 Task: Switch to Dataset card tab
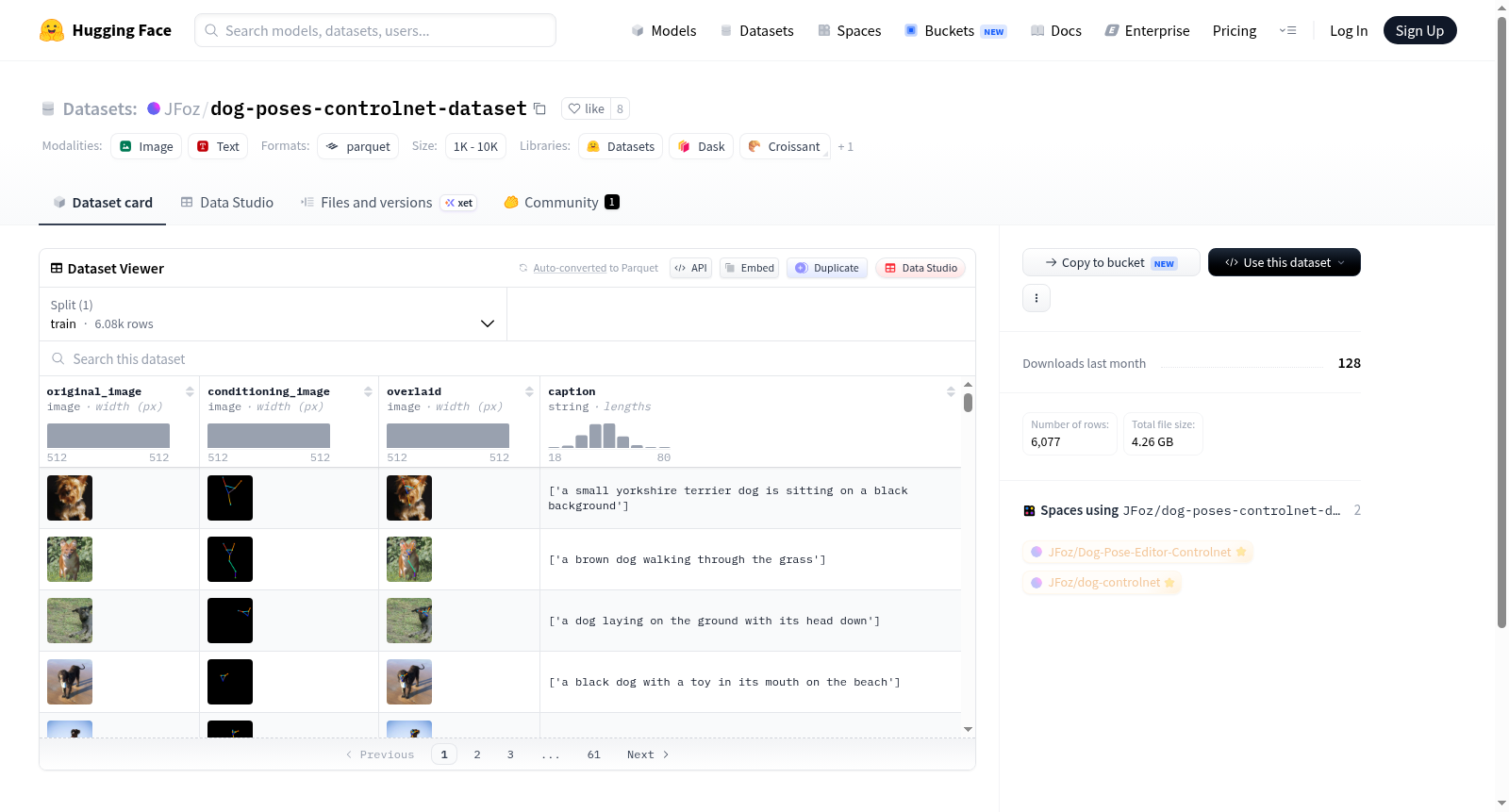pyautogui.click(x=102, y=202)
